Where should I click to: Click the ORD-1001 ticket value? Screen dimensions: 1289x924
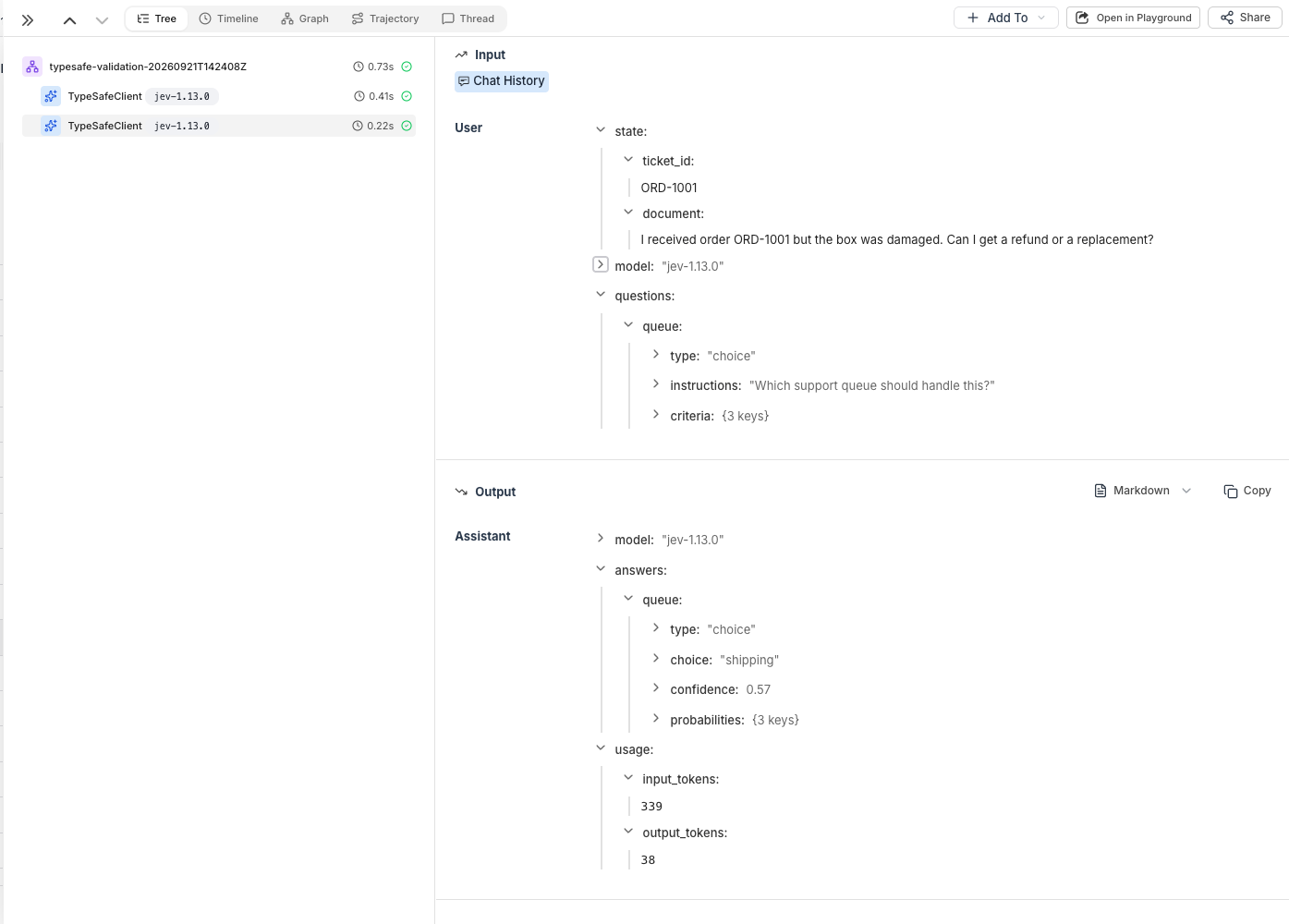[x=669, y=188]
